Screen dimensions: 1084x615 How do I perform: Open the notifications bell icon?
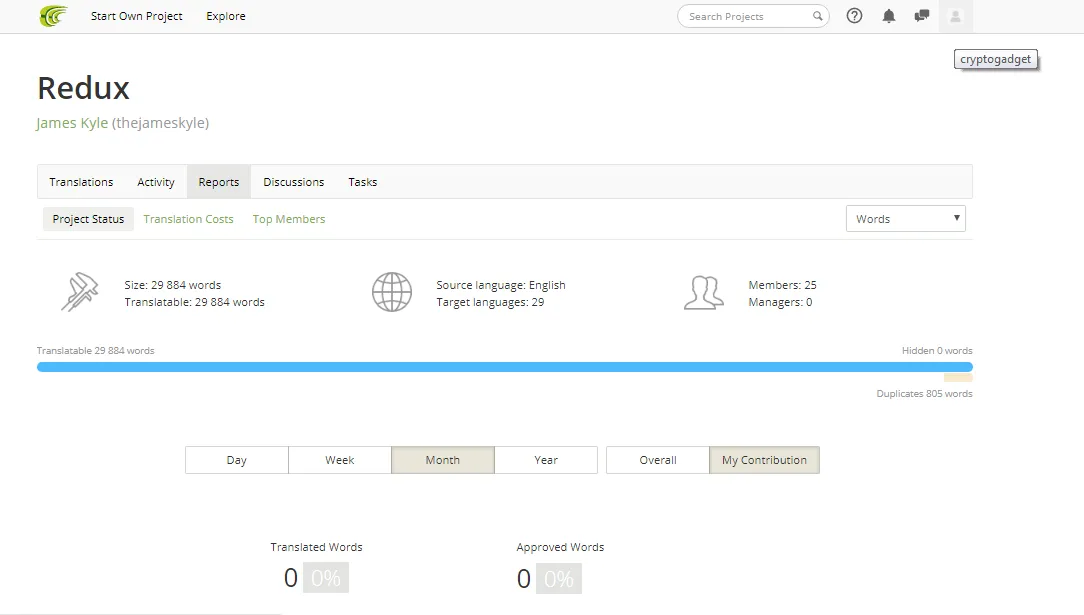889,16
